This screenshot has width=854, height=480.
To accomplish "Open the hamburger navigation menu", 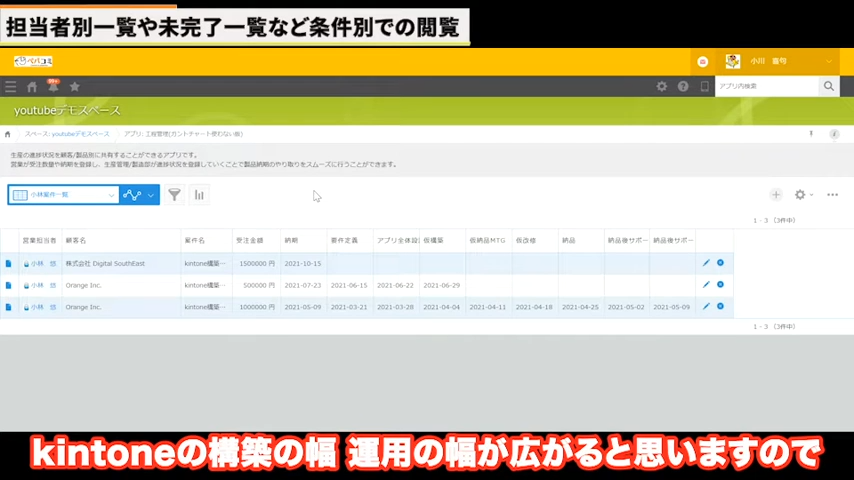I will tap(10, 87).
